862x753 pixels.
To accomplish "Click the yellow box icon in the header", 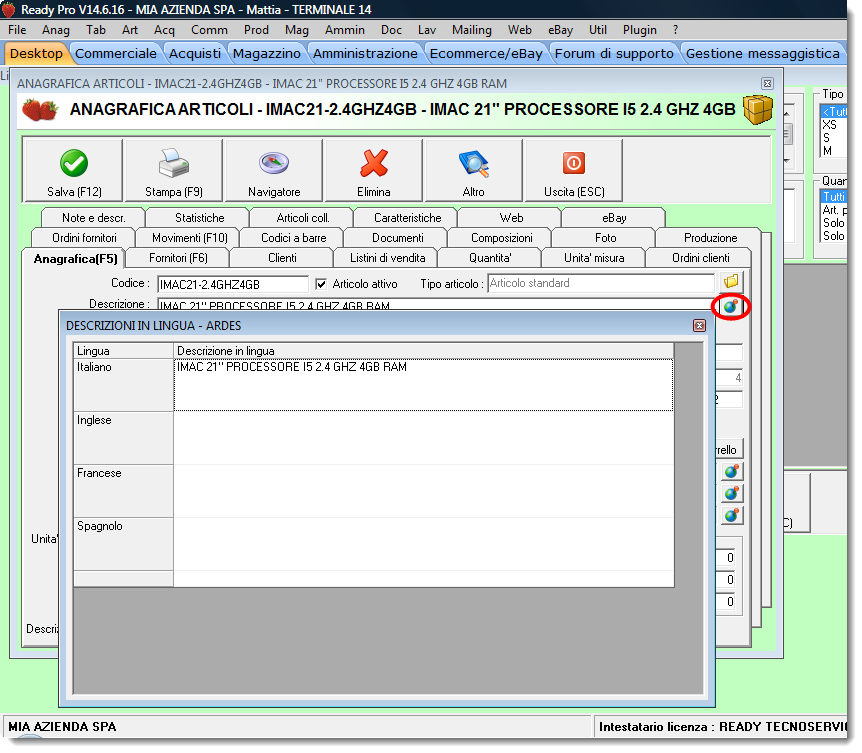I will 758,109.
